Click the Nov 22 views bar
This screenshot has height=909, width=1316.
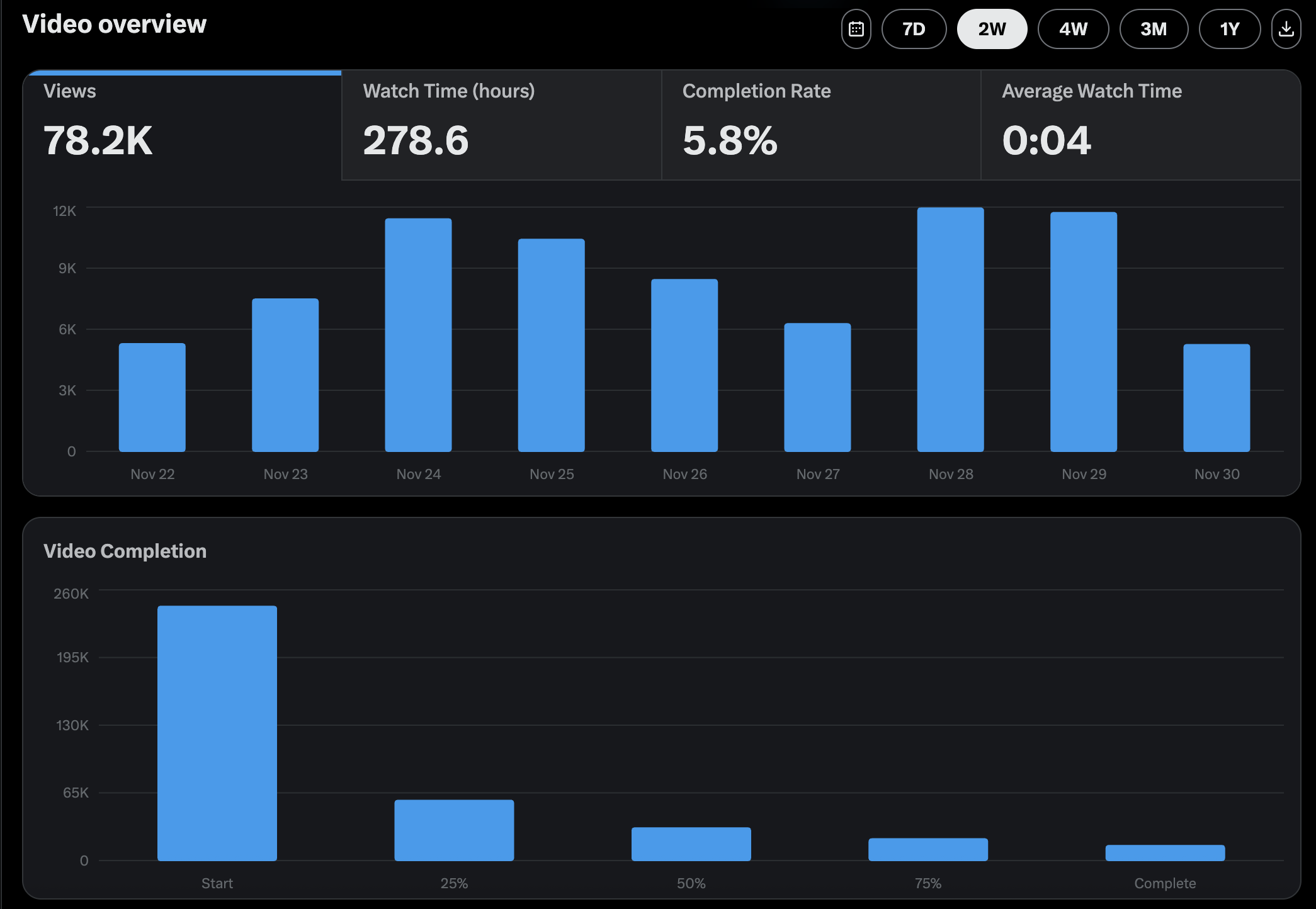152,398
